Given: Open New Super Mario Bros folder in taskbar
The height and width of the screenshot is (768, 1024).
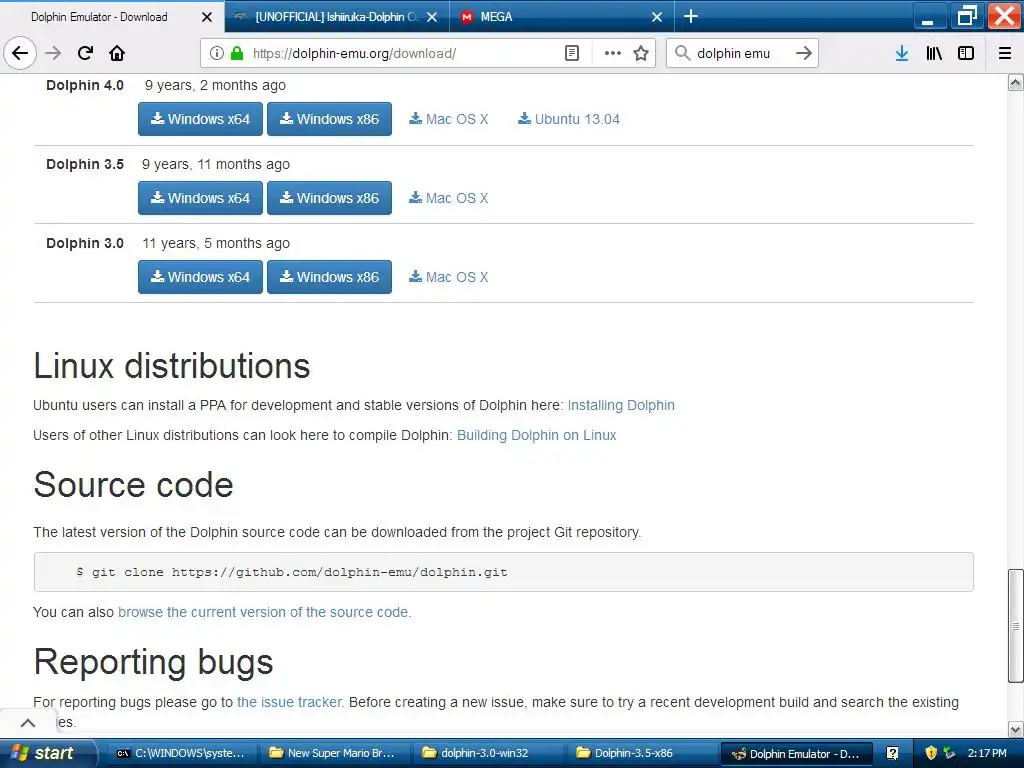Looking at the screenshot, I should coord(334,753).
